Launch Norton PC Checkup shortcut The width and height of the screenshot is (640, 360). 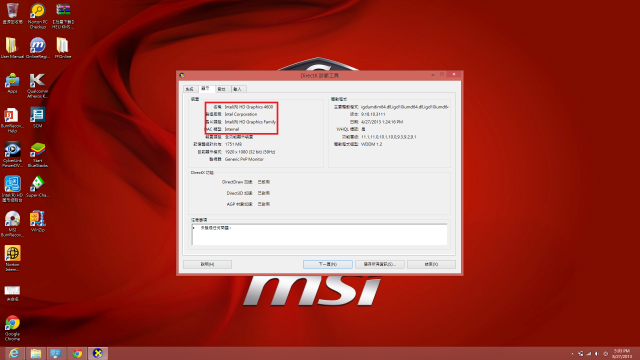[x=38, y=16]
